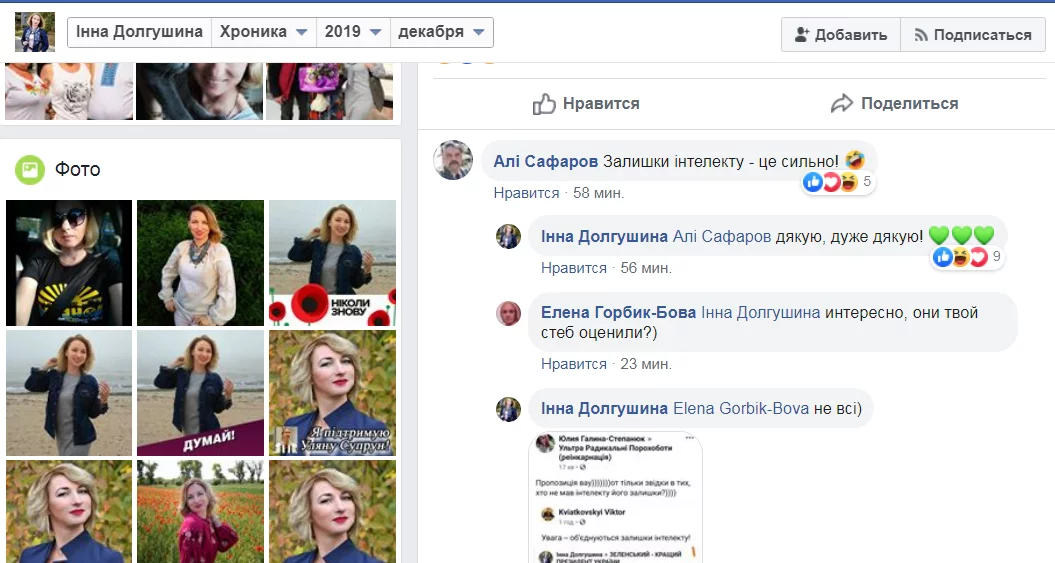Open photo with НІКОЛИ ЗНОВУ poppy frame

(332, 263)
